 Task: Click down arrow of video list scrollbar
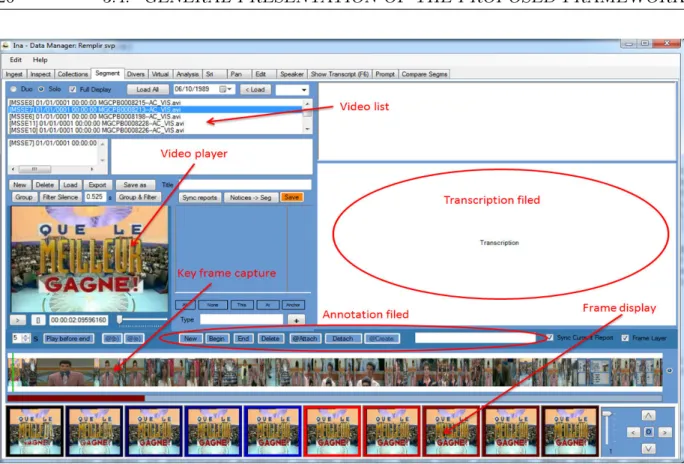click(x=308, y=129)
